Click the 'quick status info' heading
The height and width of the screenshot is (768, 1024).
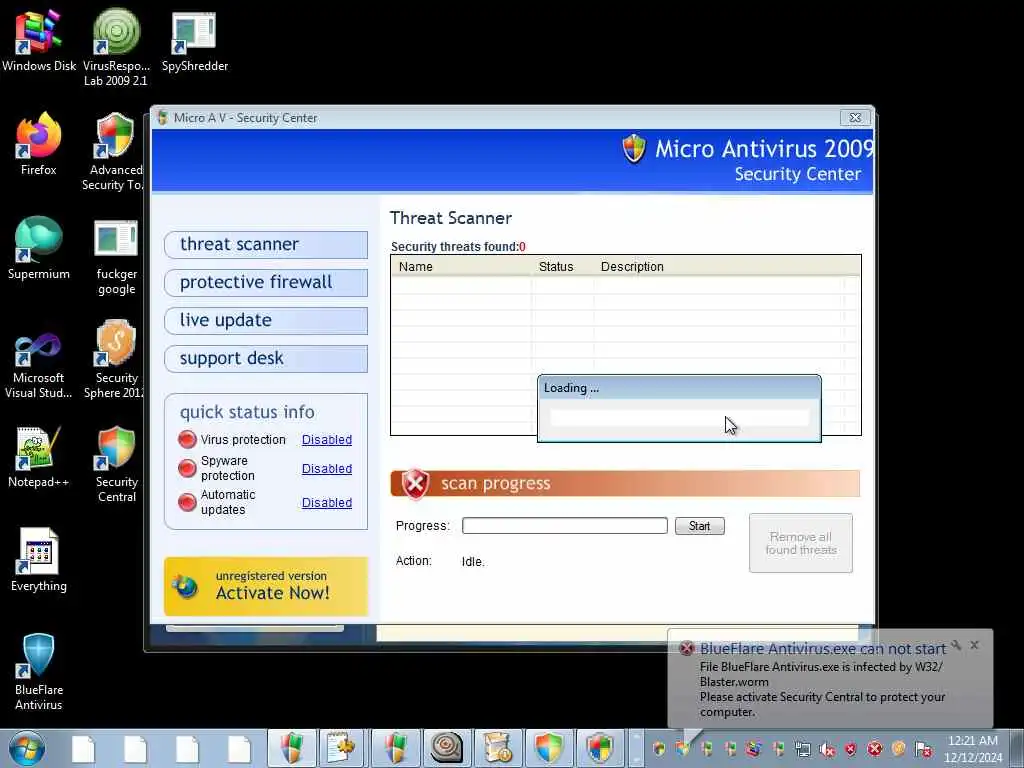[x=247, y=412]
